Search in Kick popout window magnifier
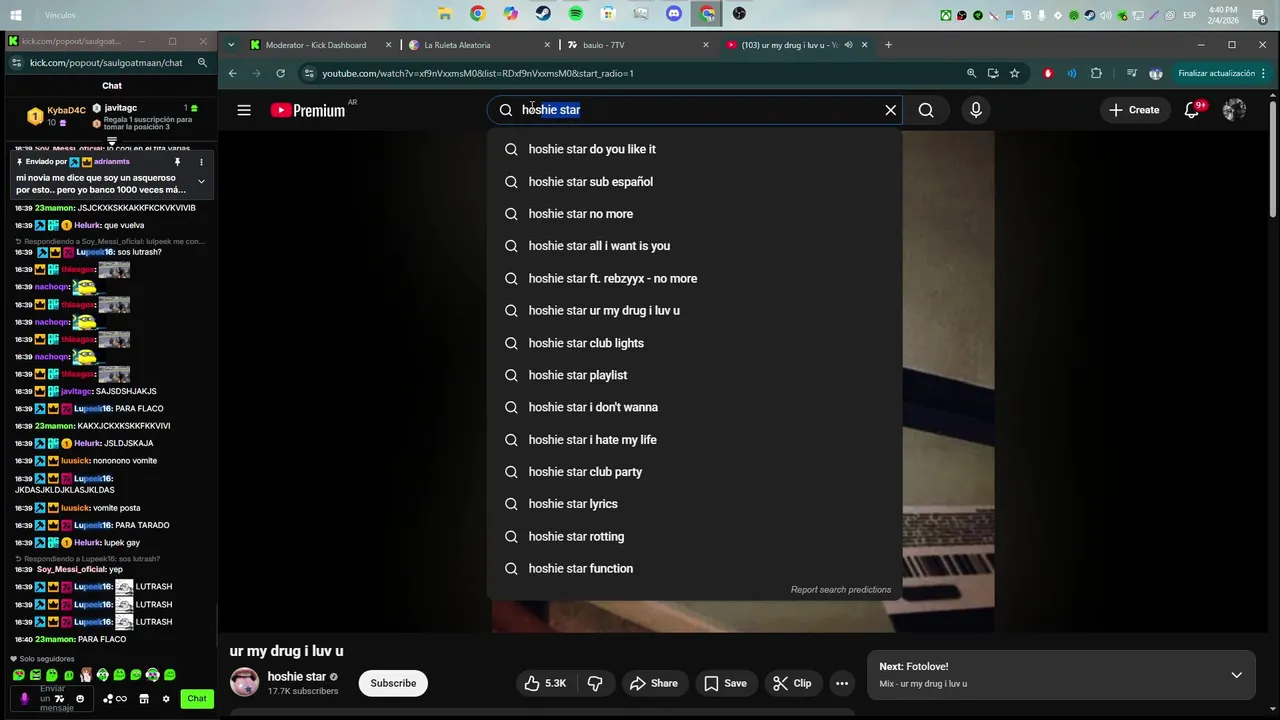Screen dimensions: 1280x720 (202, 62)
